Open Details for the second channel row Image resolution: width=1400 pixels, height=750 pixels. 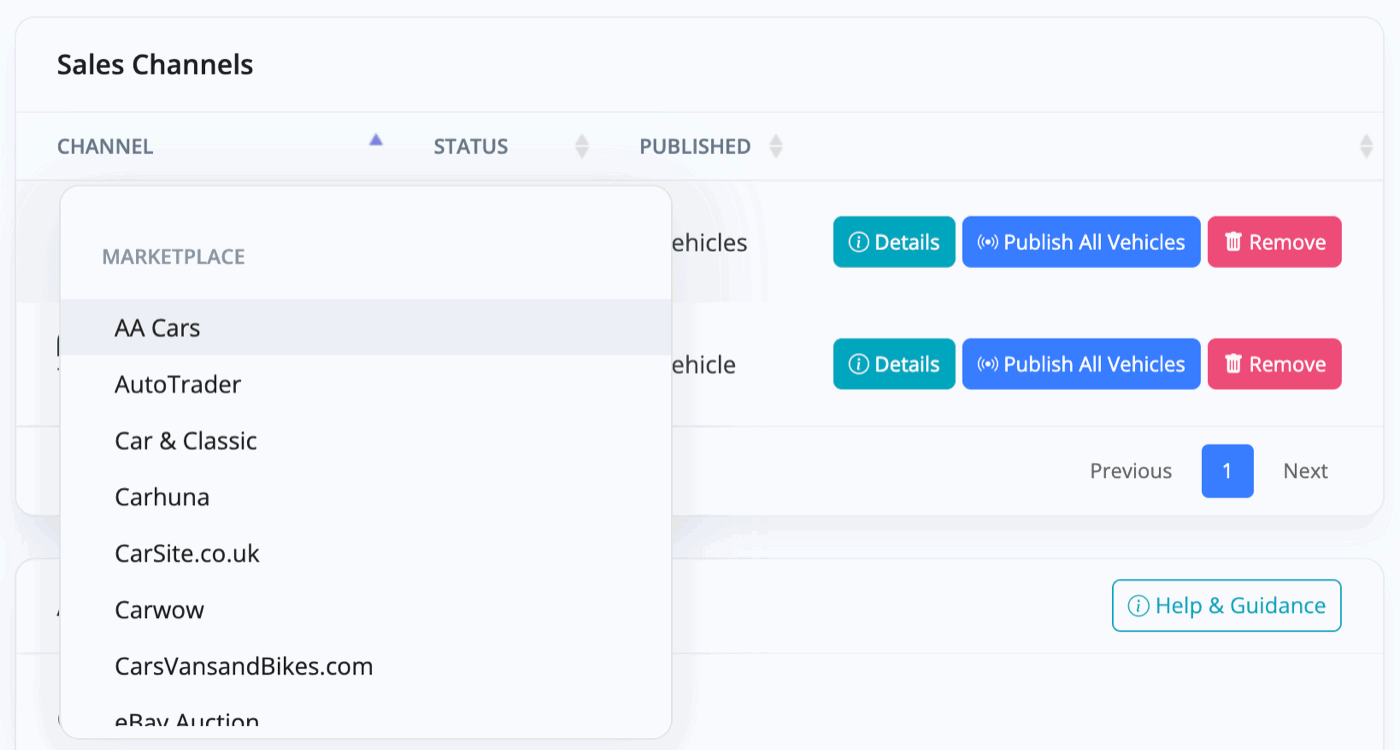[x=894, y=364]
